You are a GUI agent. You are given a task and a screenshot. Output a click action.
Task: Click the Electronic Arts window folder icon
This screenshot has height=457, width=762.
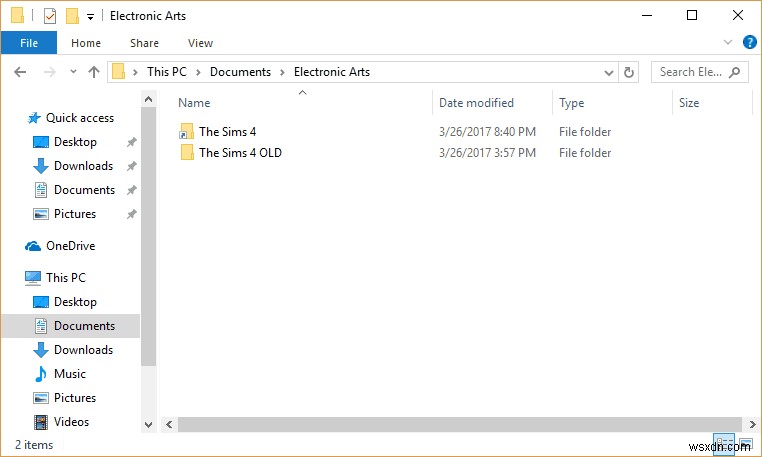pos(17,16)
